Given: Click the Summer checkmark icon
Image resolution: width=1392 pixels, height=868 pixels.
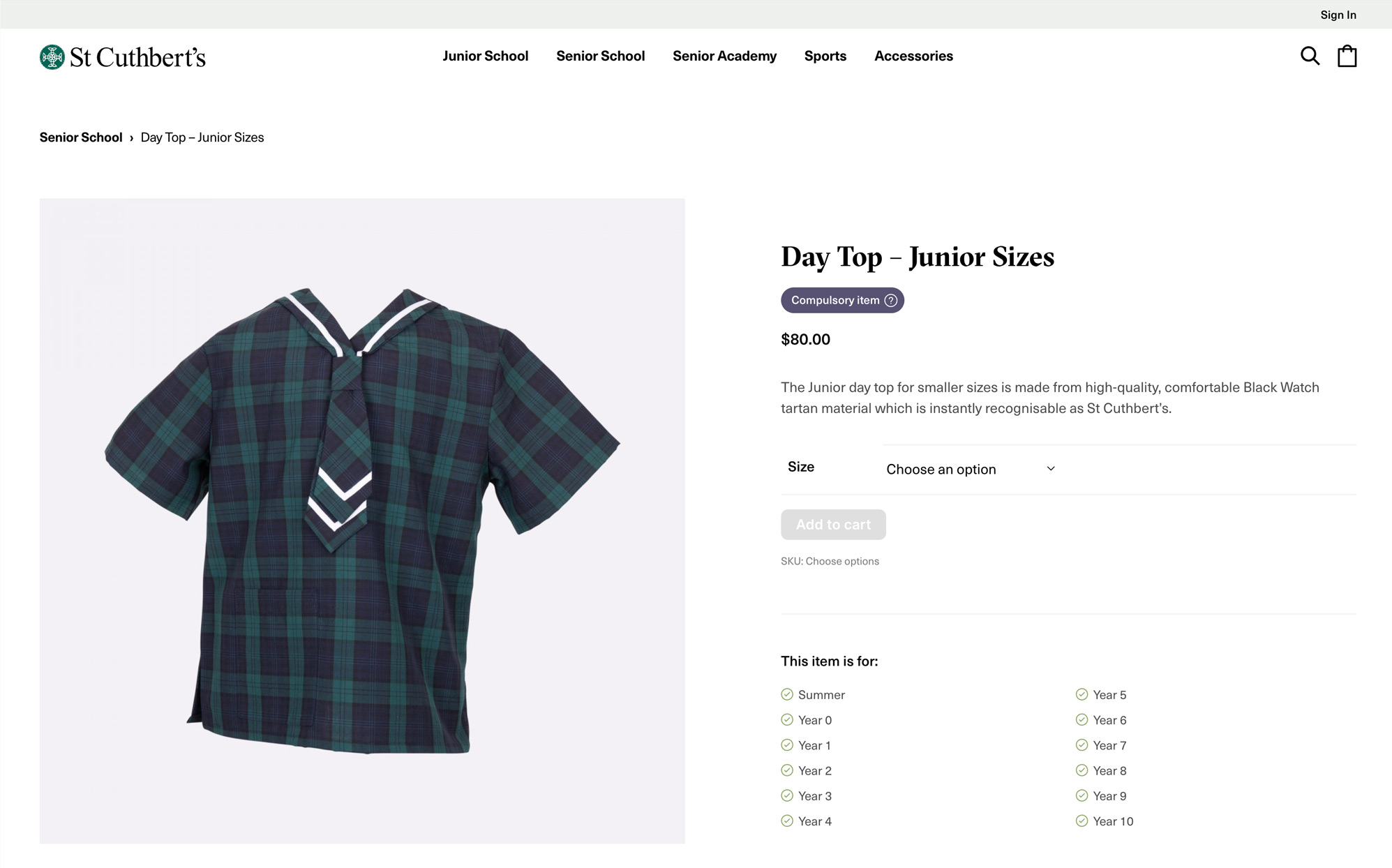Looking at the screenshot, I should click(787, 694).
